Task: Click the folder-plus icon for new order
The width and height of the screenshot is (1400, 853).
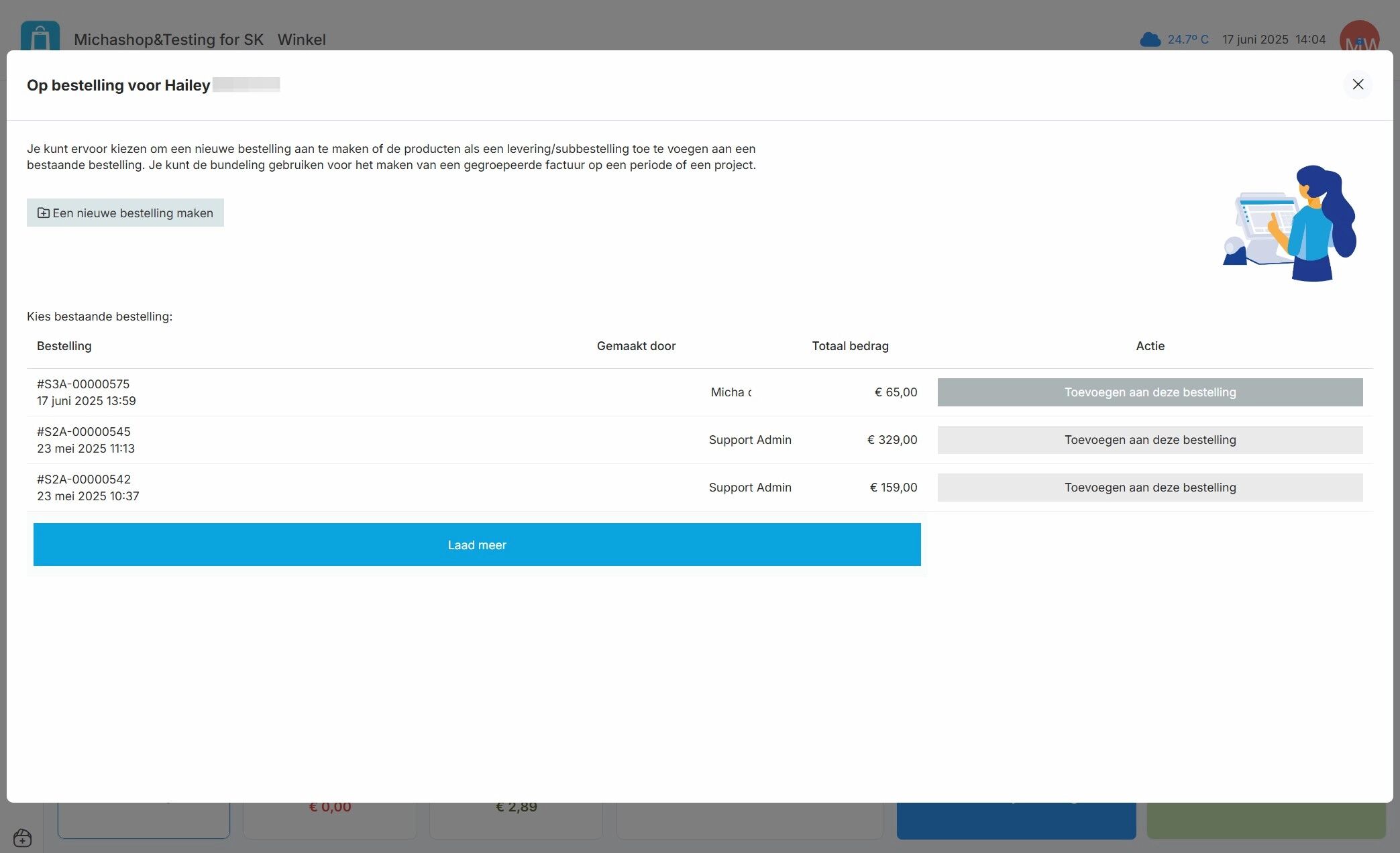Action: [x=43, y=213]
